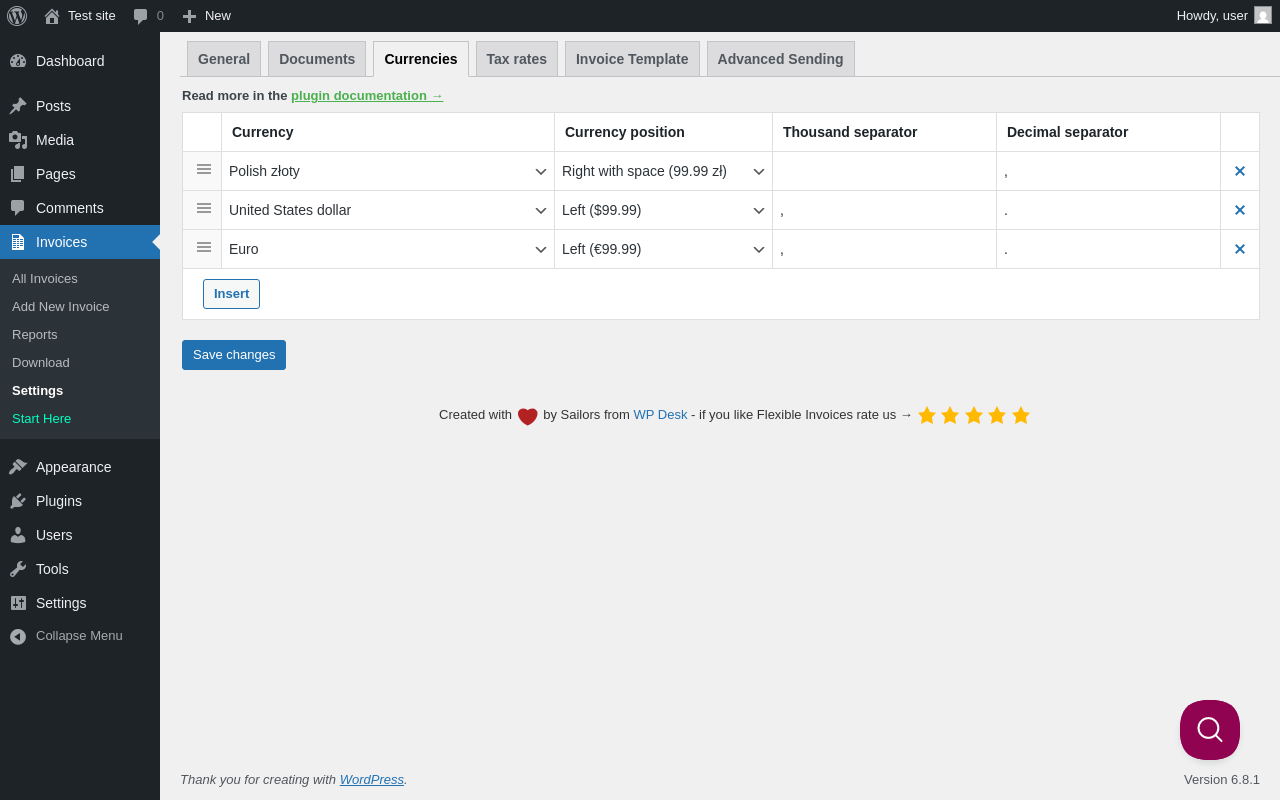Click the WordPress logo icon
1280x800 pixels.
click(17, 16)
